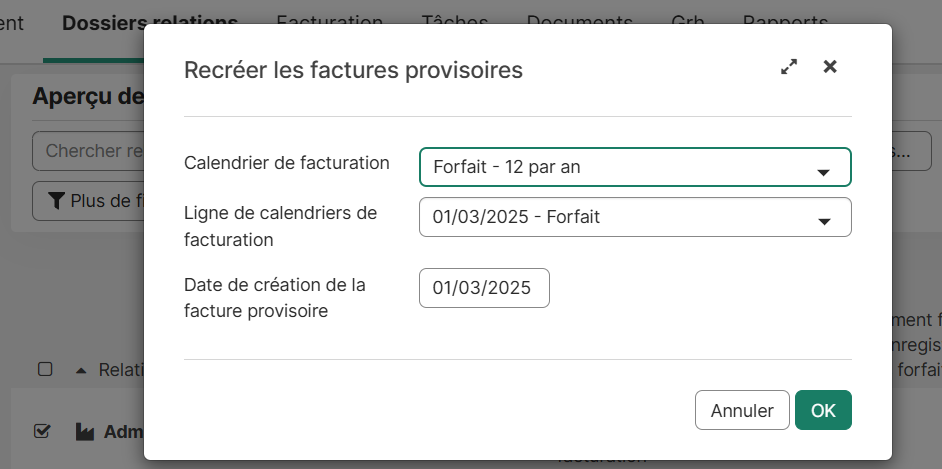Close the Recréer les factures provisoires dialog
The height and width of the screenshot is (469, 942).
click(829, 67)
